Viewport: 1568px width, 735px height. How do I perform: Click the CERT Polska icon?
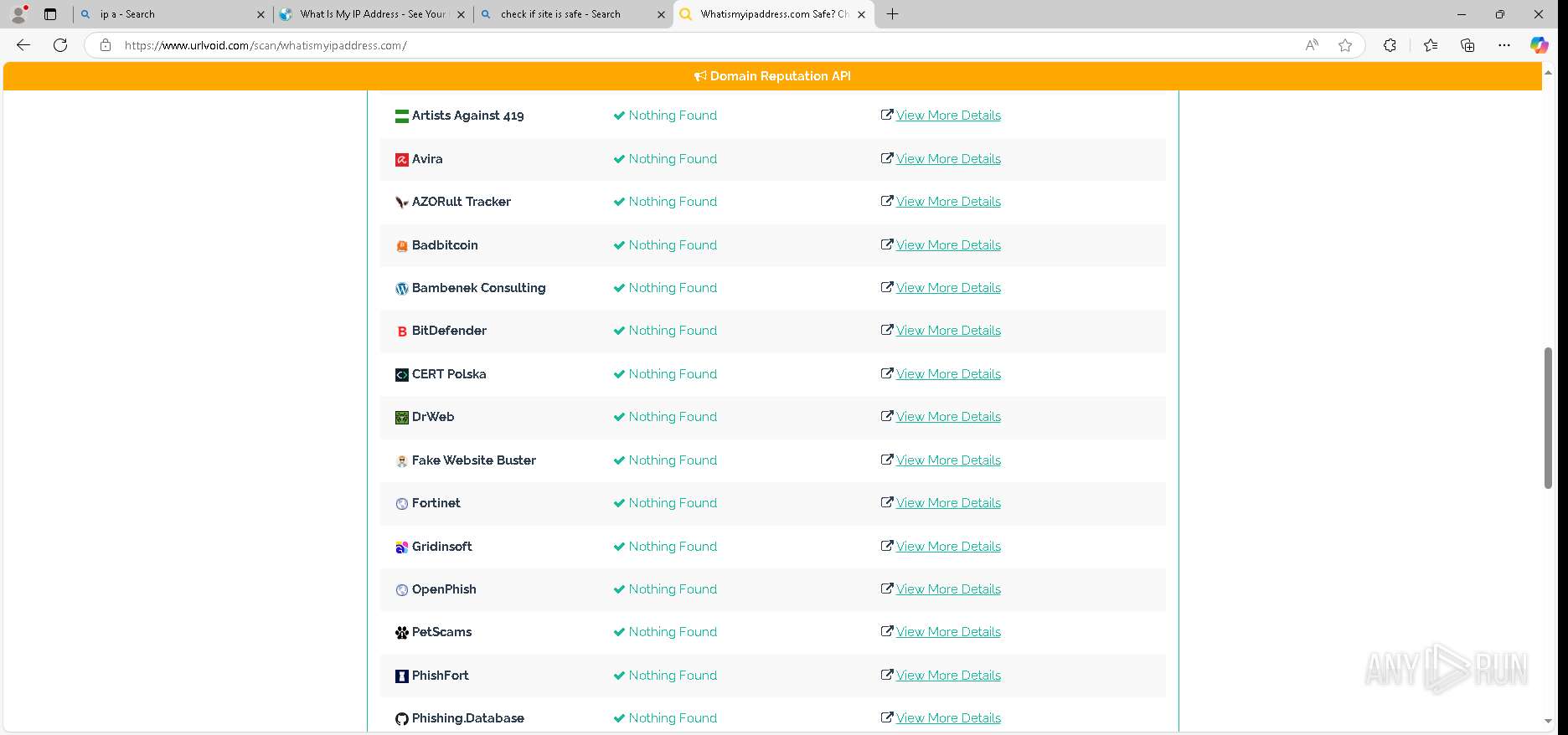click(x=402, y=375)
